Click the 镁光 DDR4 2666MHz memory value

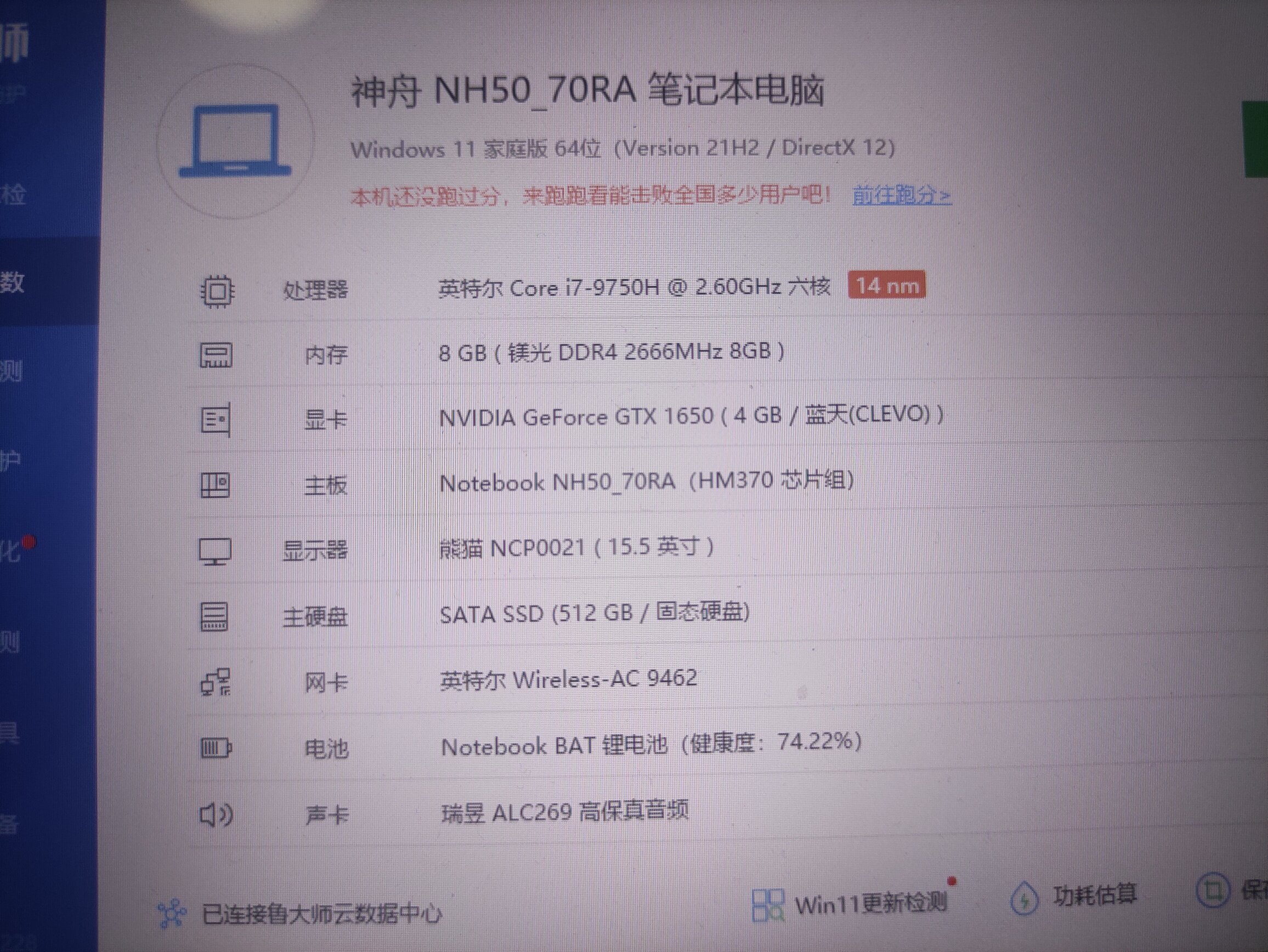pos(612,352)
